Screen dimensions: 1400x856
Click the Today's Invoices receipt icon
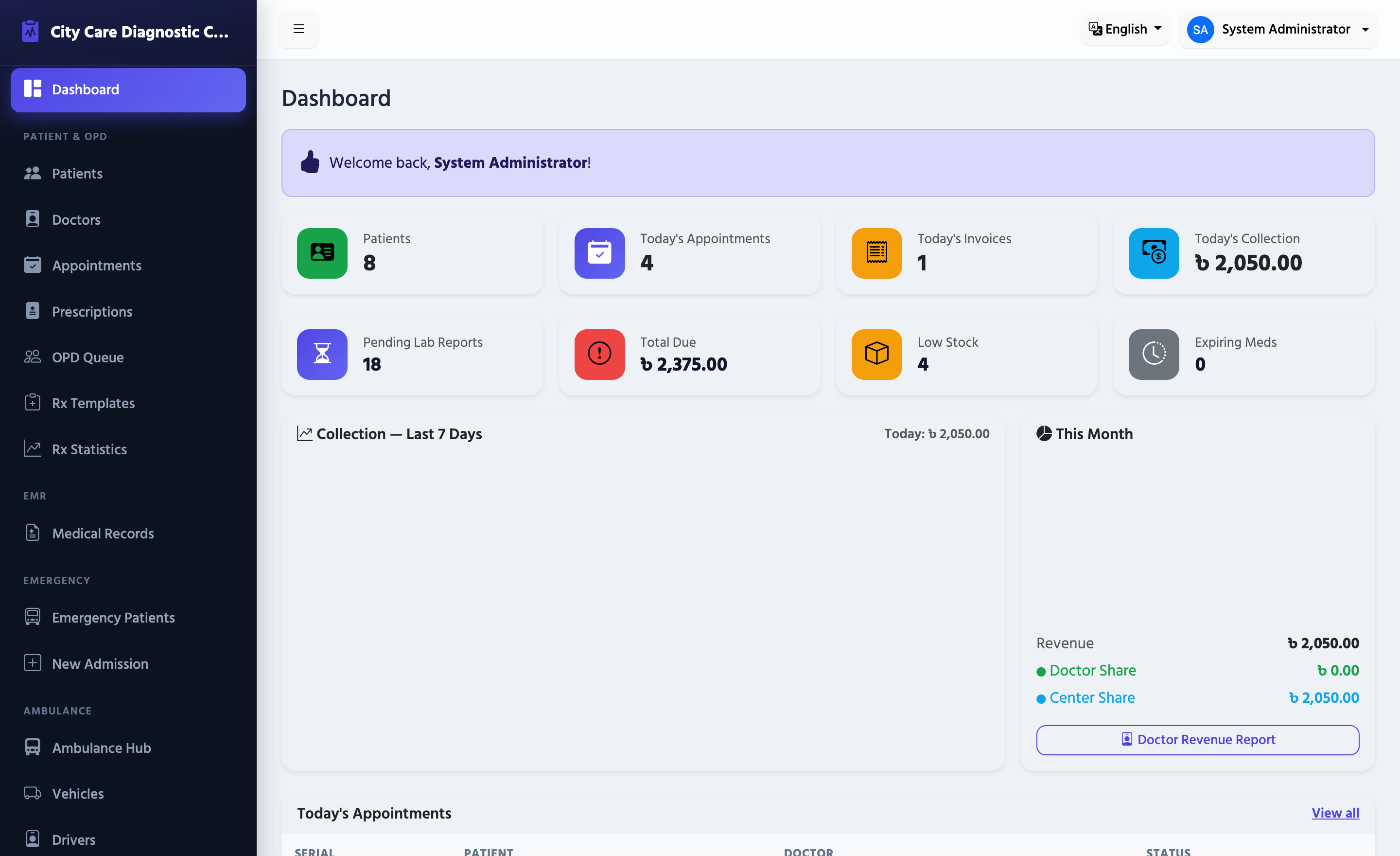pyautogui.click(x=877, y=253)
